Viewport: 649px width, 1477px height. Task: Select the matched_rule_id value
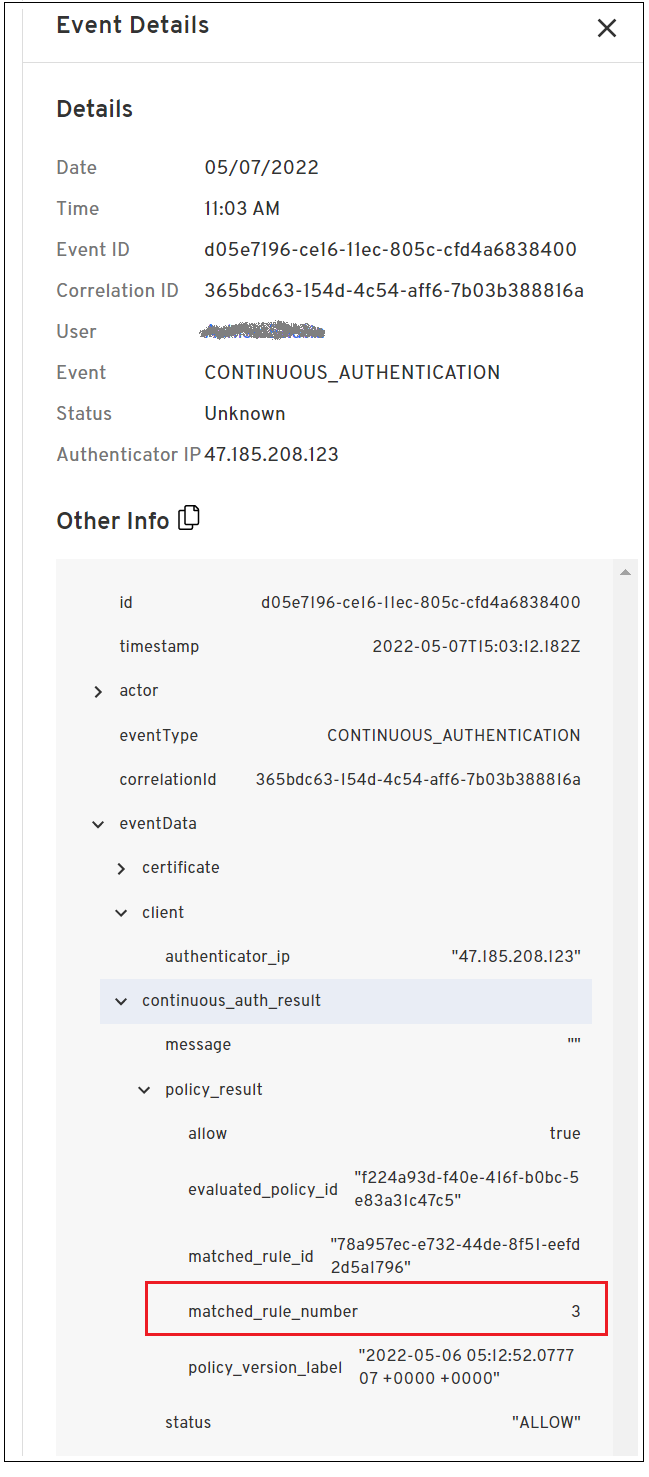(455, 1255)
